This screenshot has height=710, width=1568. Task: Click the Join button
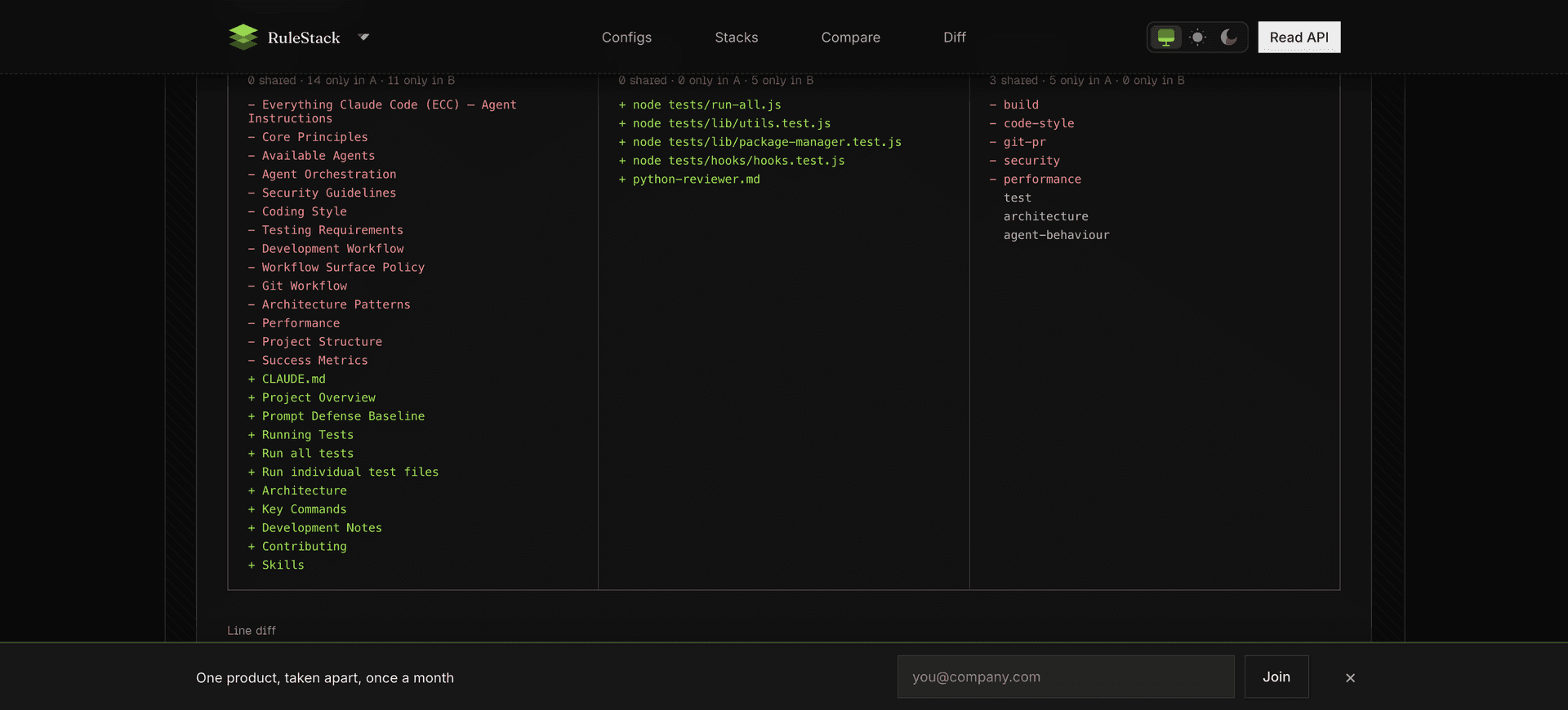(x=1276, y=677)
